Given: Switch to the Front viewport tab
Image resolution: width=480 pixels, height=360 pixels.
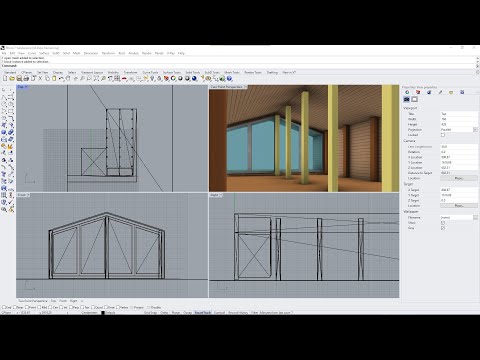Looking at the screenshot, I should click(x=63, y=301).
